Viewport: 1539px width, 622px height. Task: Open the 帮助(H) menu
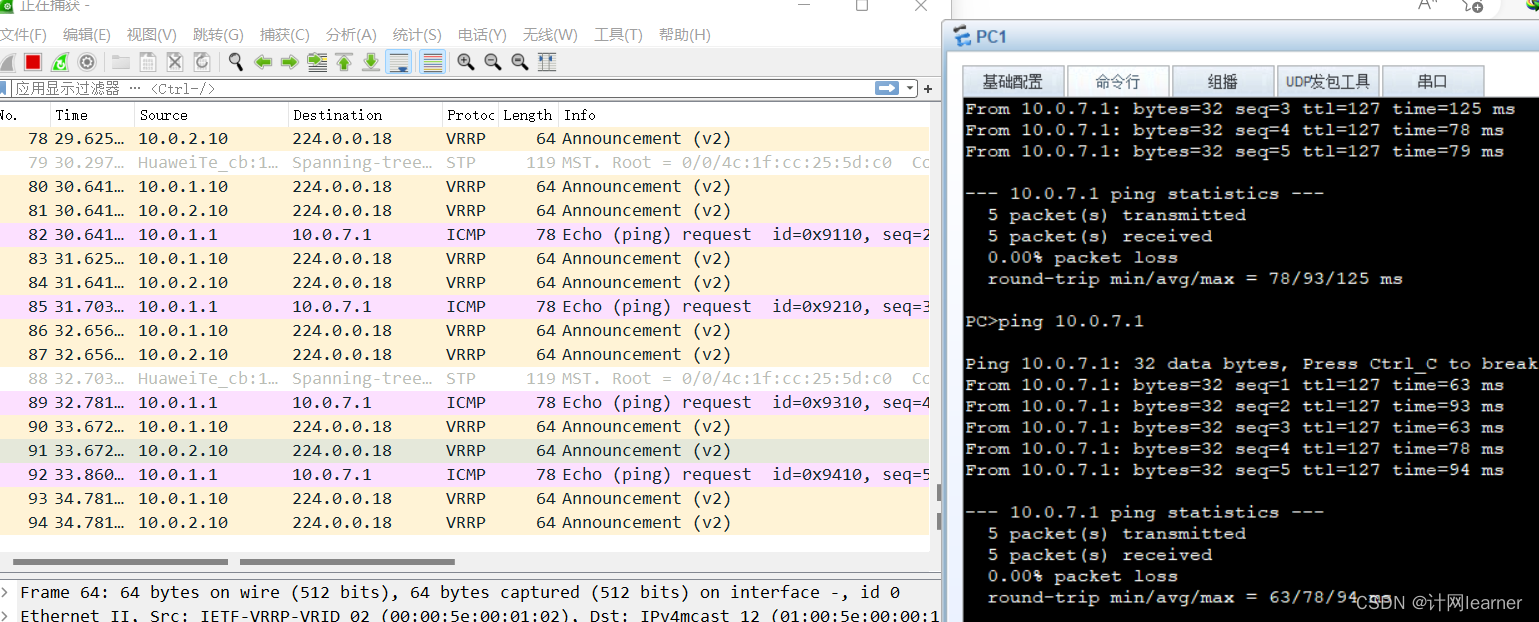[685, 35]
